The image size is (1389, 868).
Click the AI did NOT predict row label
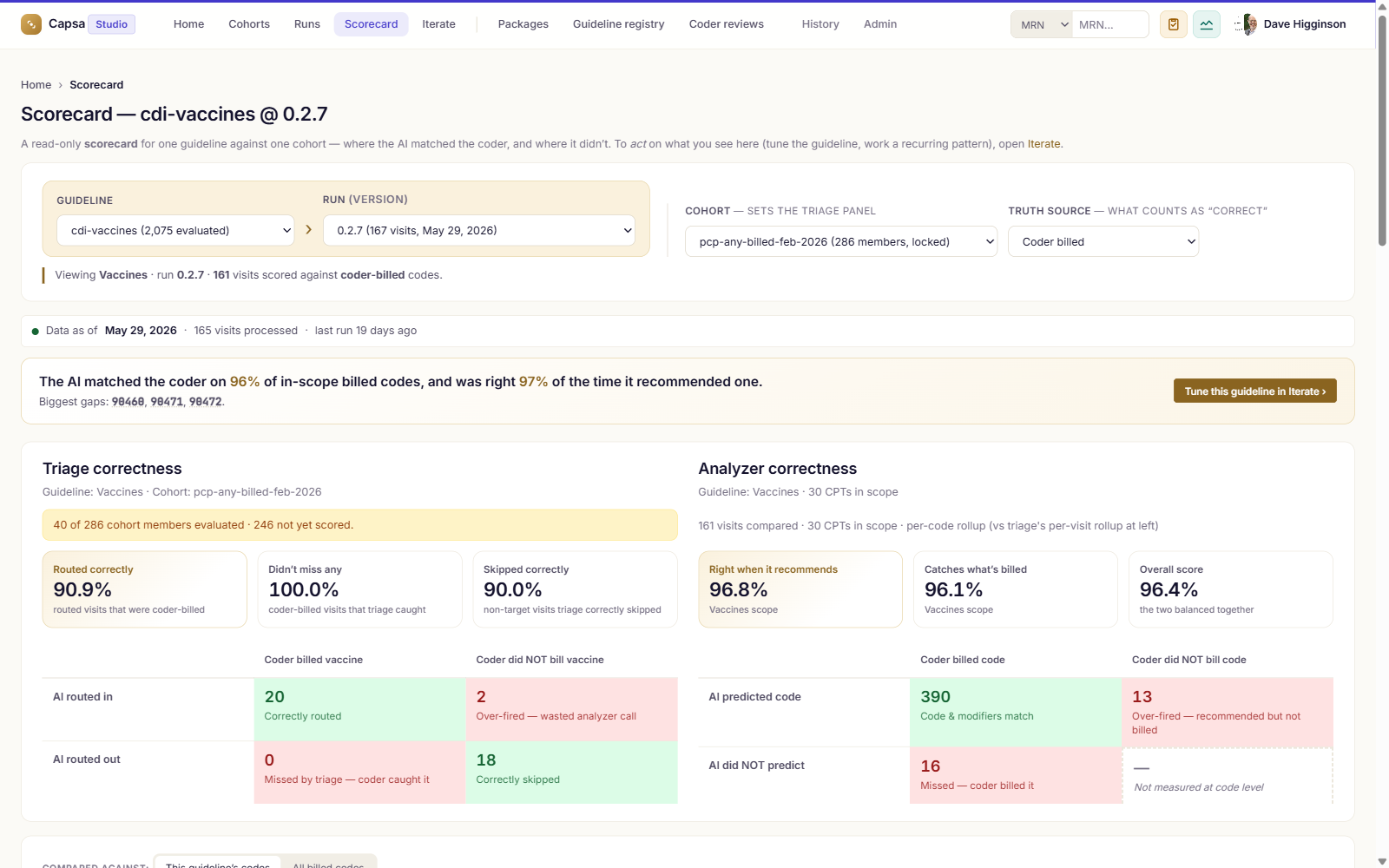pos(756,766)
